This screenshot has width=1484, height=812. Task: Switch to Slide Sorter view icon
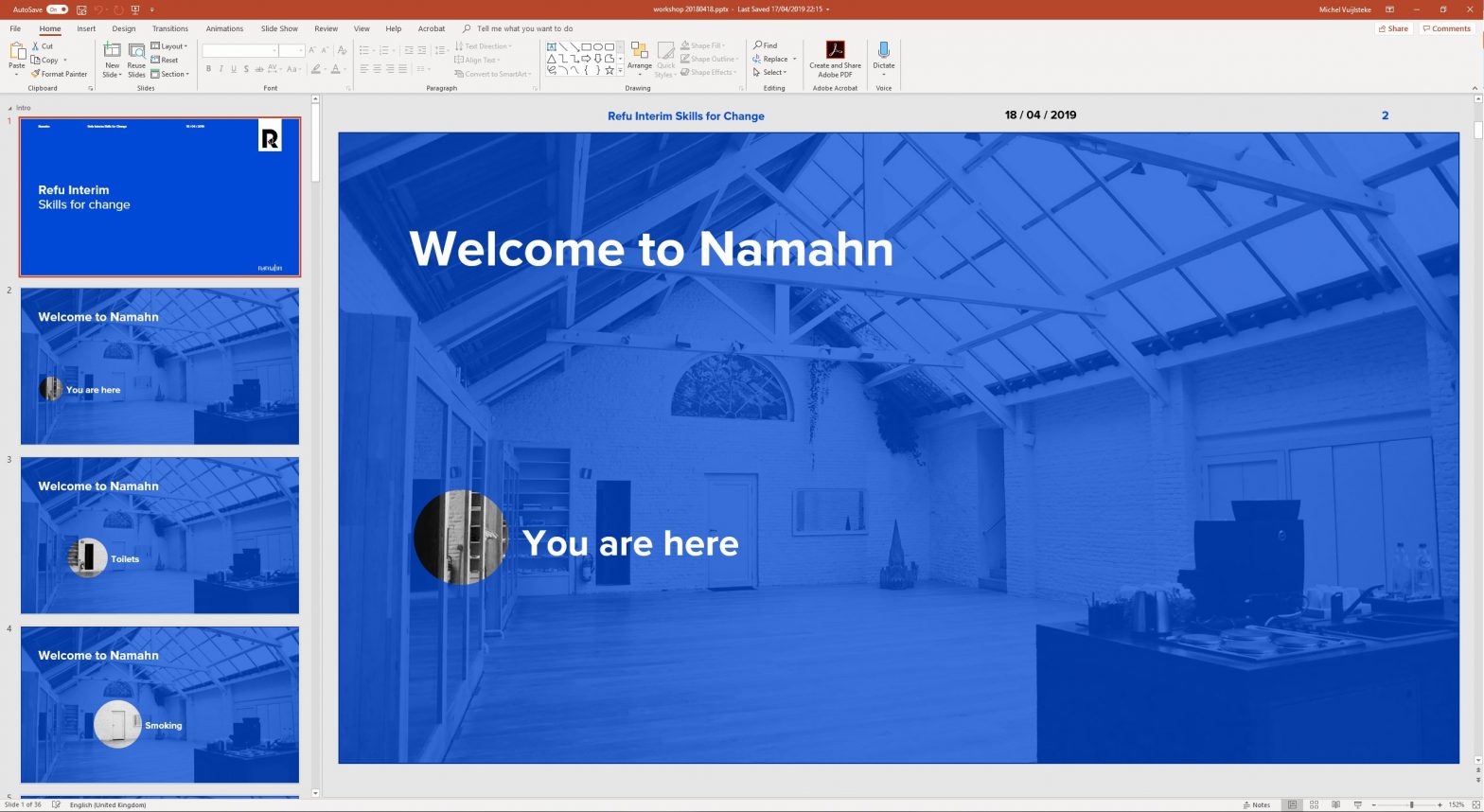point(1314,804)
